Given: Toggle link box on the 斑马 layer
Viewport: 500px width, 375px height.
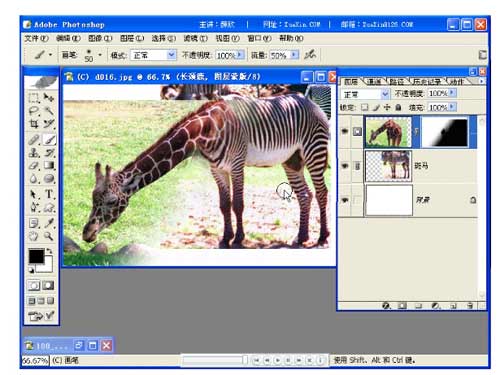Looking at the screenshot, I should click(357, 166).
